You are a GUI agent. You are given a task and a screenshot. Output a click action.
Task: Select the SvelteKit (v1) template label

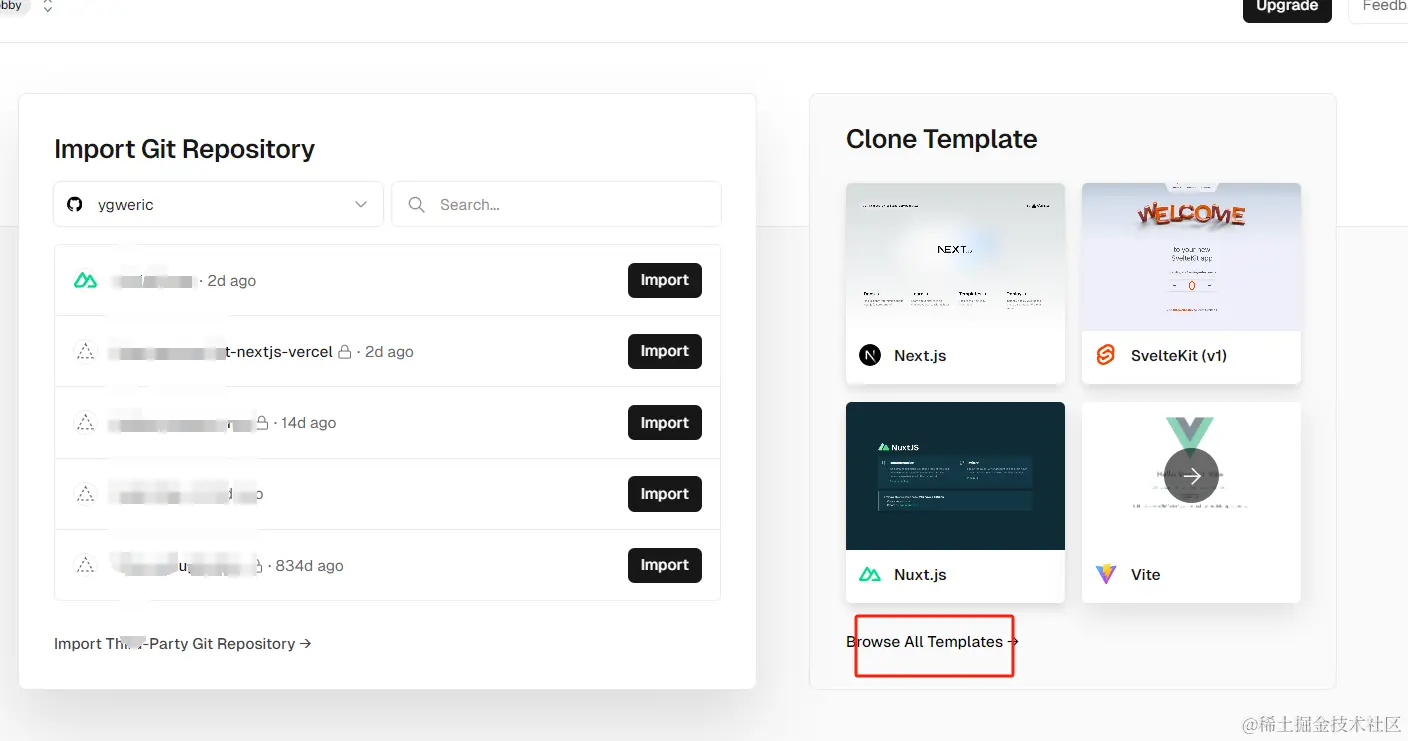pyautogui.click(x=1179, y=356)
